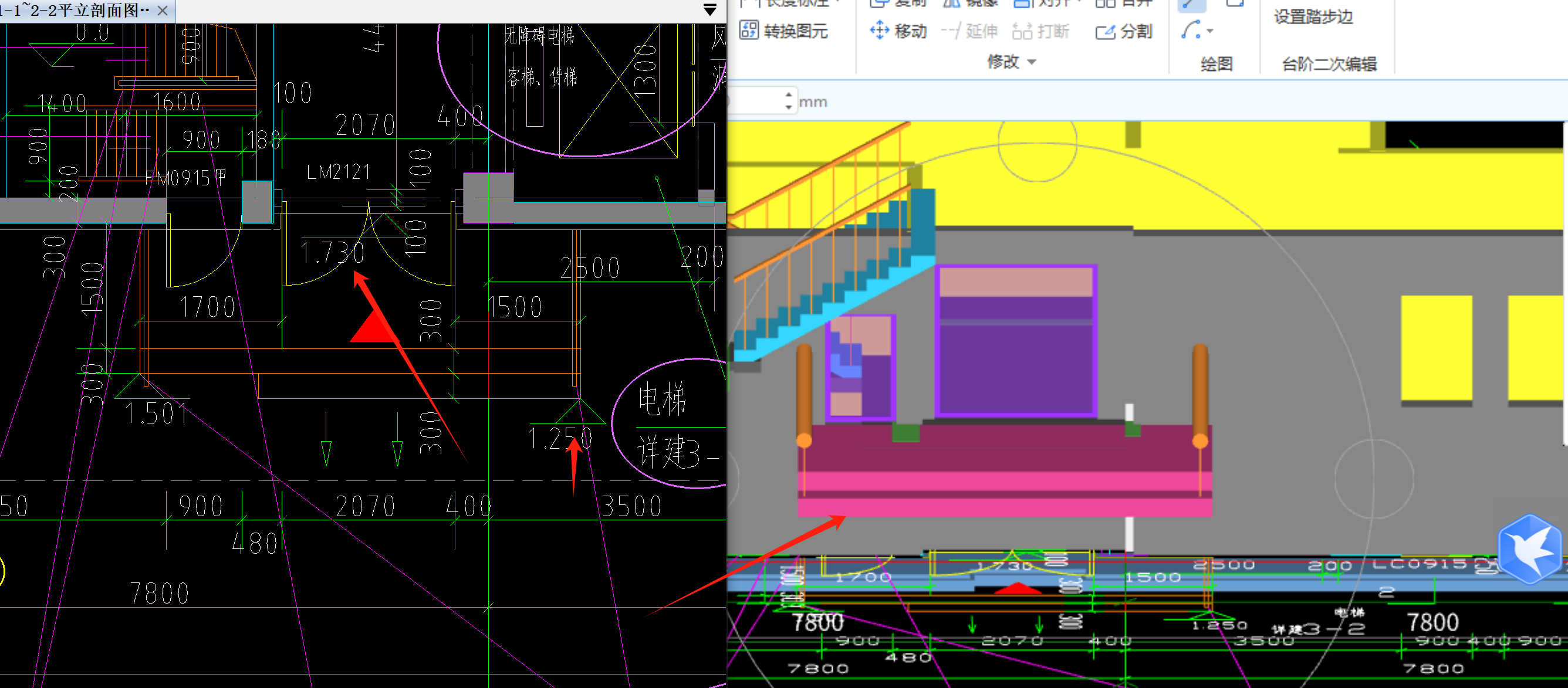1568x688 pixels.
Task: Select the FM0915甲 label in CAD drawing
Action: (185, 178)
